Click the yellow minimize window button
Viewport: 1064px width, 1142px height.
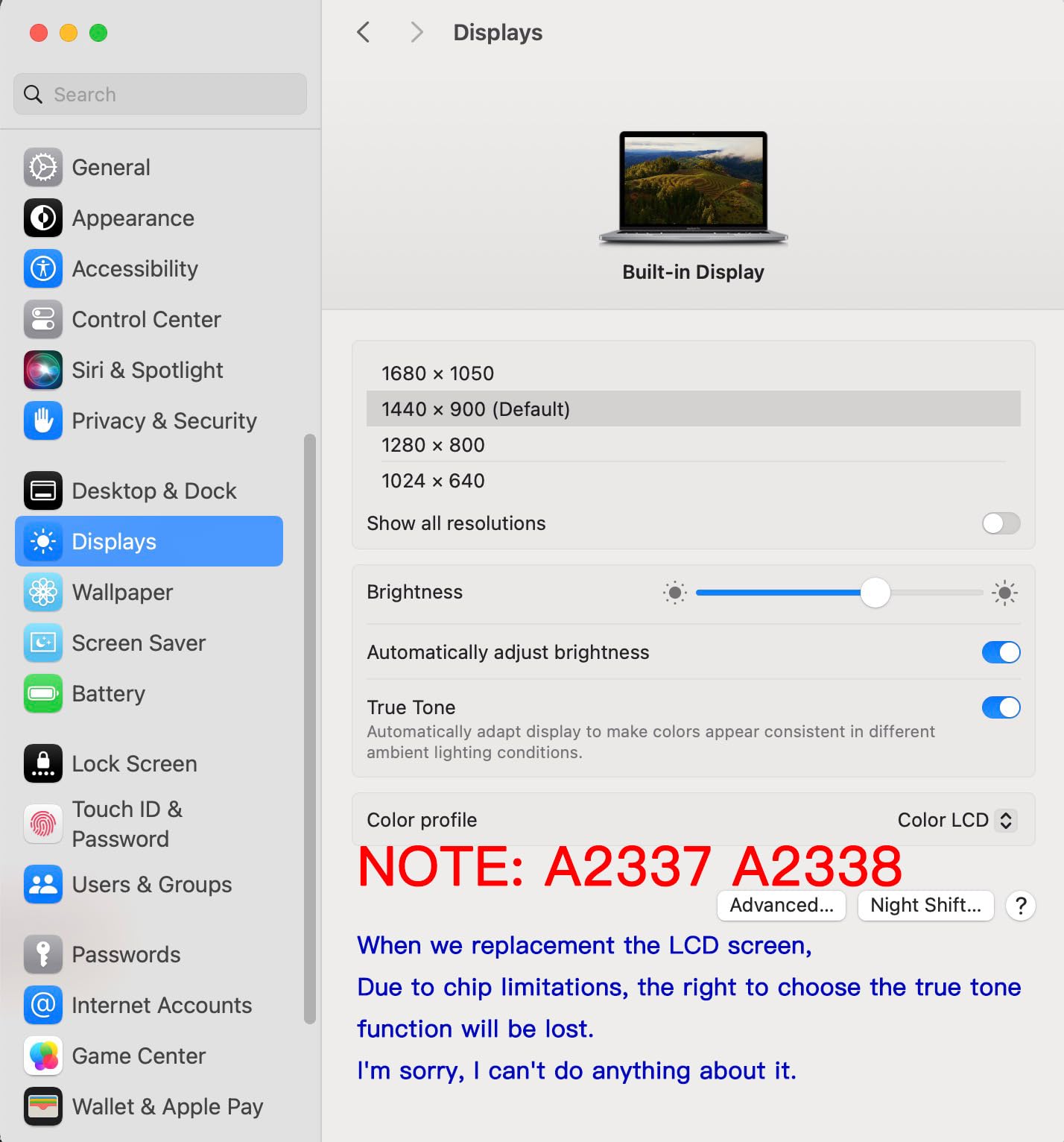69,33
